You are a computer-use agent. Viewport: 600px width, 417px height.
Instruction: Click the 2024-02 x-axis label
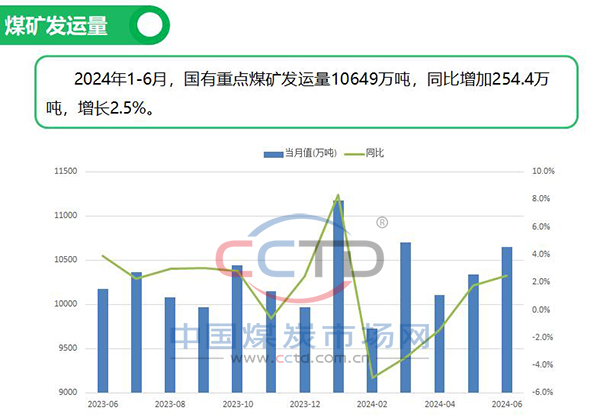372,404
